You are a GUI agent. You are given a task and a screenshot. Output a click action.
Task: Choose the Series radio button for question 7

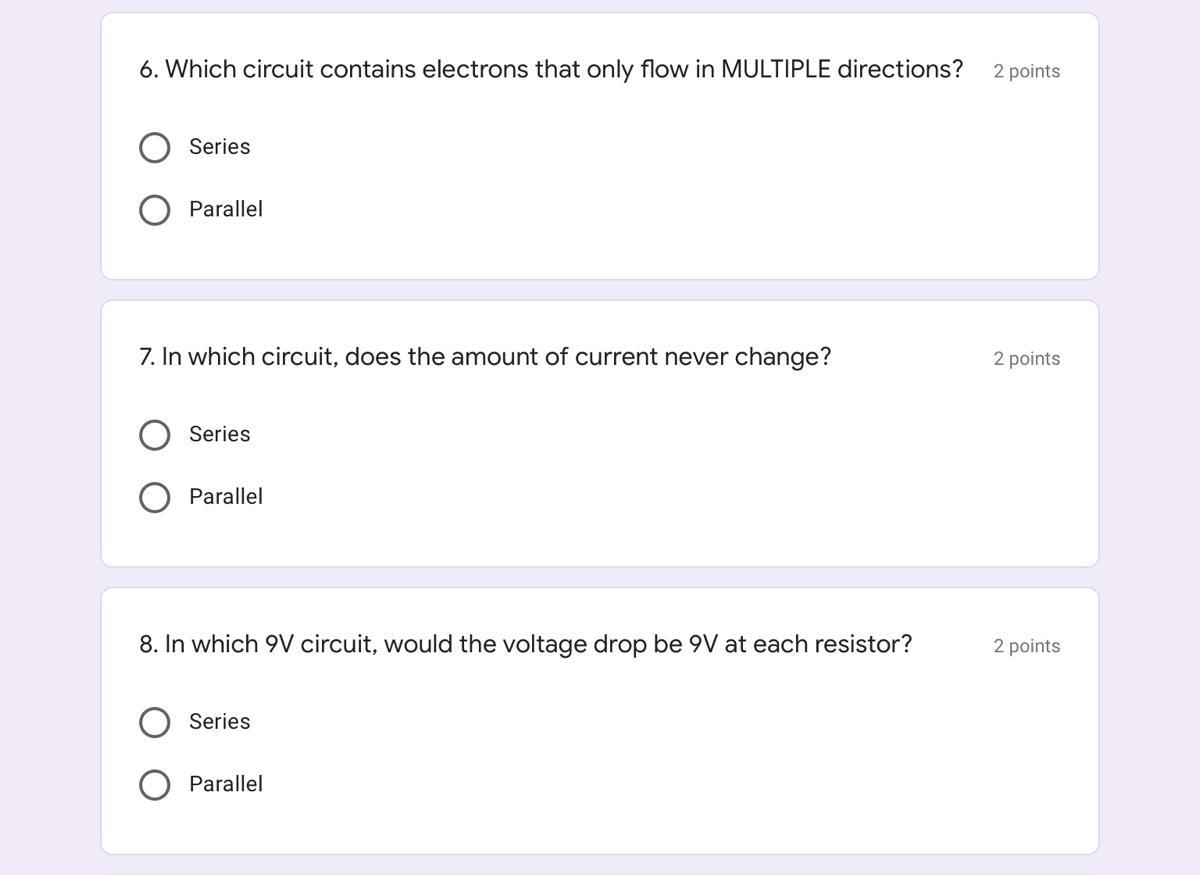154,435
